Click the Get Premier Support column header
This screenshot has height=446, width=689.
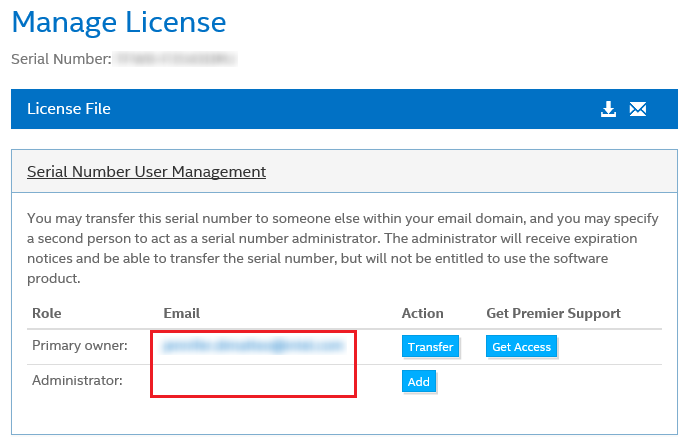[x=553, y=313]
